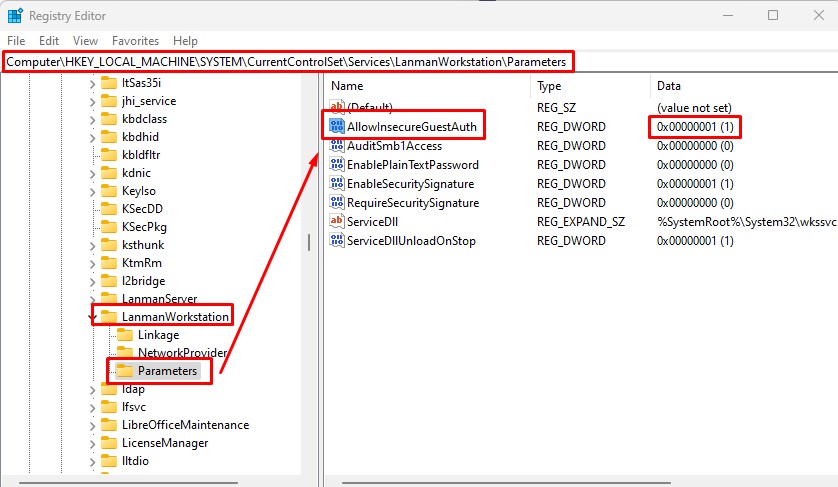
Task: Click the %SystemRoot%\System32\wkssvc data cell
Action: click(x=746, y=221)
